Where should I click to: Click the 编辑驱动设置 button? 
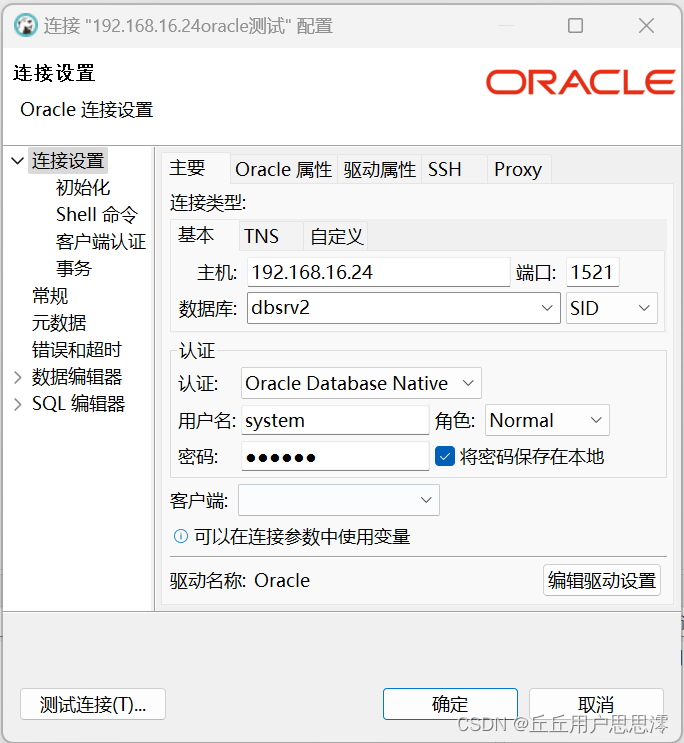[x=602, y=580]
